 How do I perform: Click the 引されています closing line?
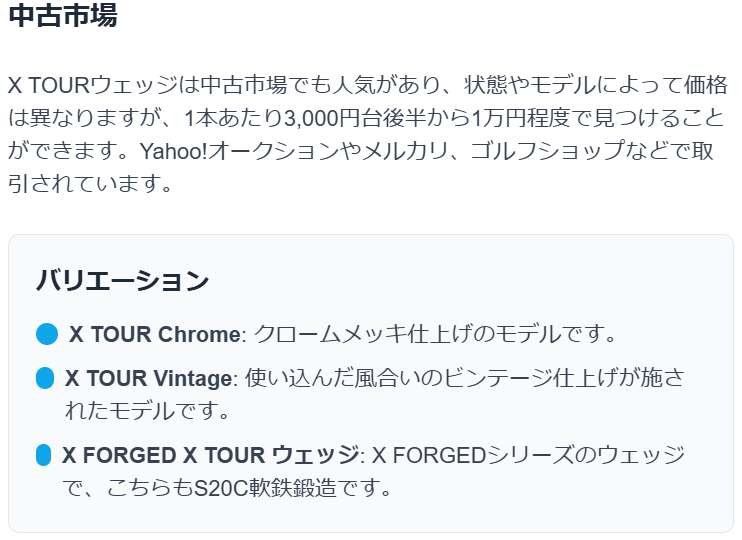point(90,184)
